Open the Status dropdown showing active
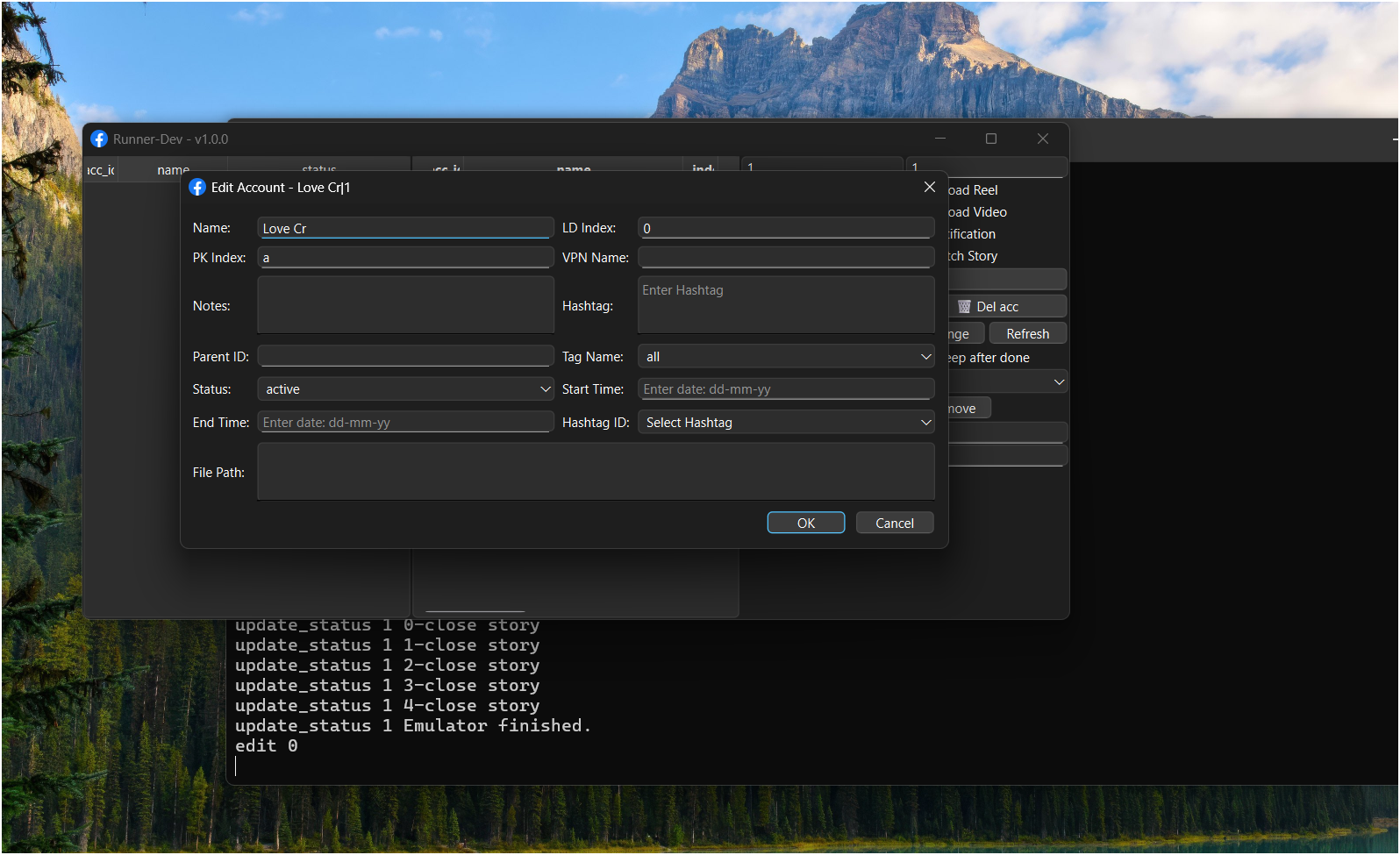The height and width of the screenshot is (855, 1400). (x=405, y=389)
